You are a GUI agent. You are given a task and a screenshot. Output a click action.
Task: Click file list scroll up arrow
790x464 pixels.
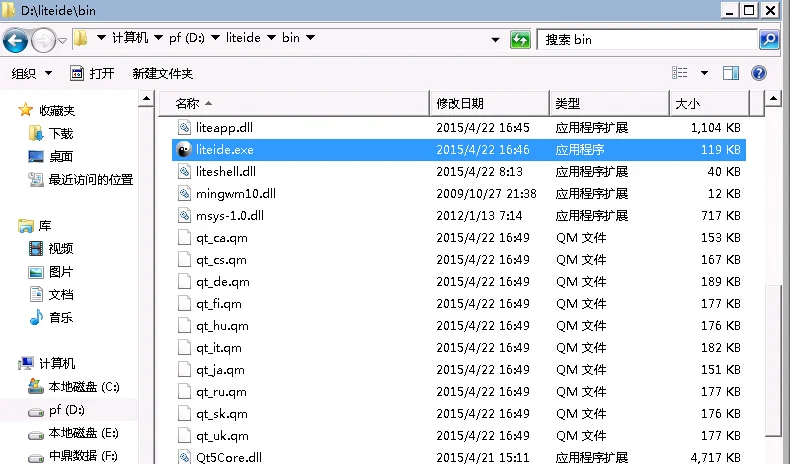[x=773, y=98]
